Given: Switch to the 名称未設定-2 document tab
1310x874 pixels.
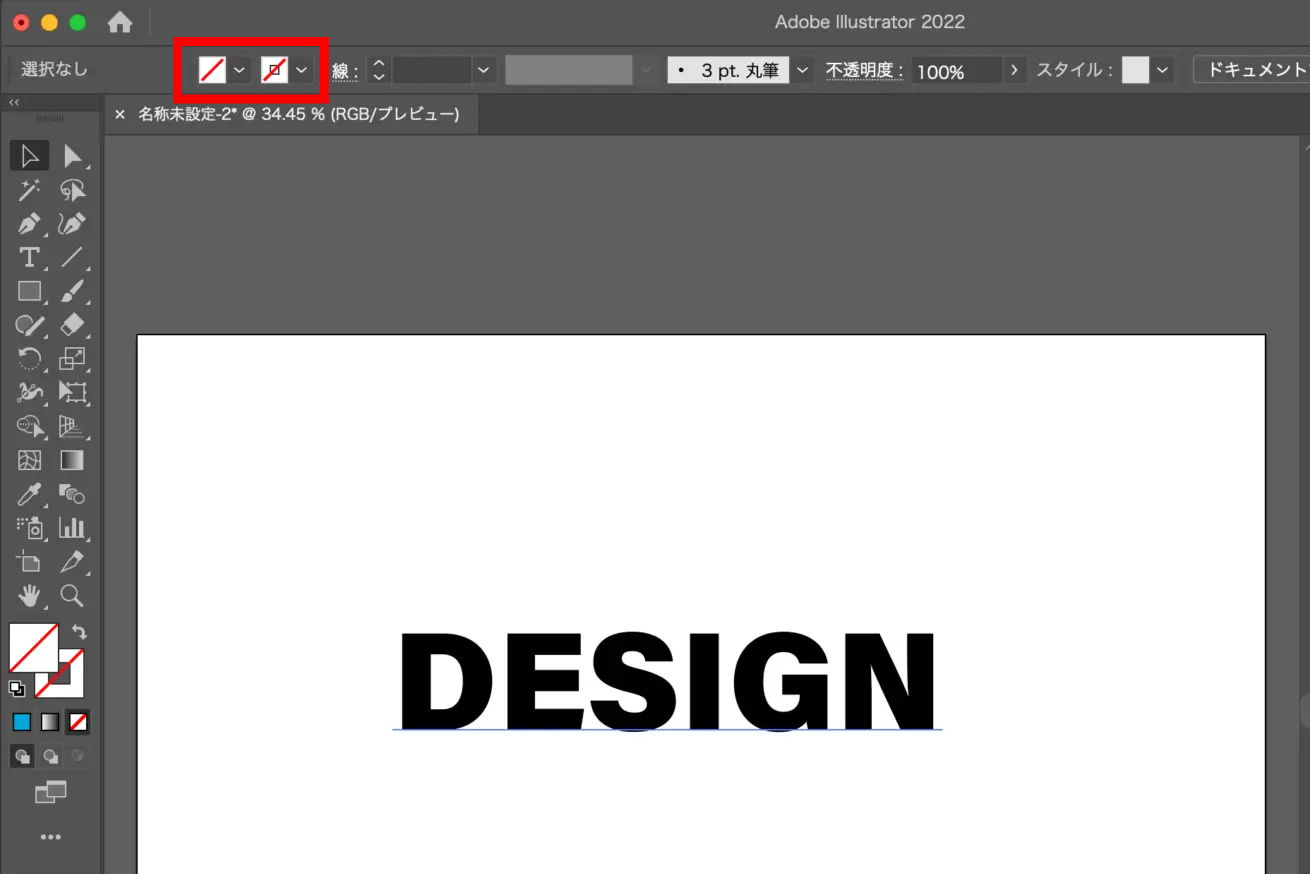Looking at the screenshot, I should pyautogui.click(x=298, y=114).
